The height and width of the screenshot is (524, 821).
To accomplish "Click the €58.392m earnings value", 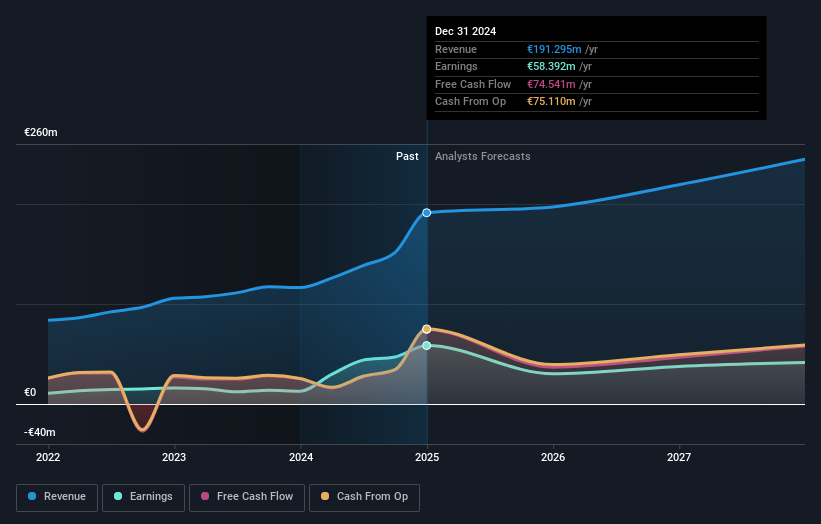I will coord(551,66).
